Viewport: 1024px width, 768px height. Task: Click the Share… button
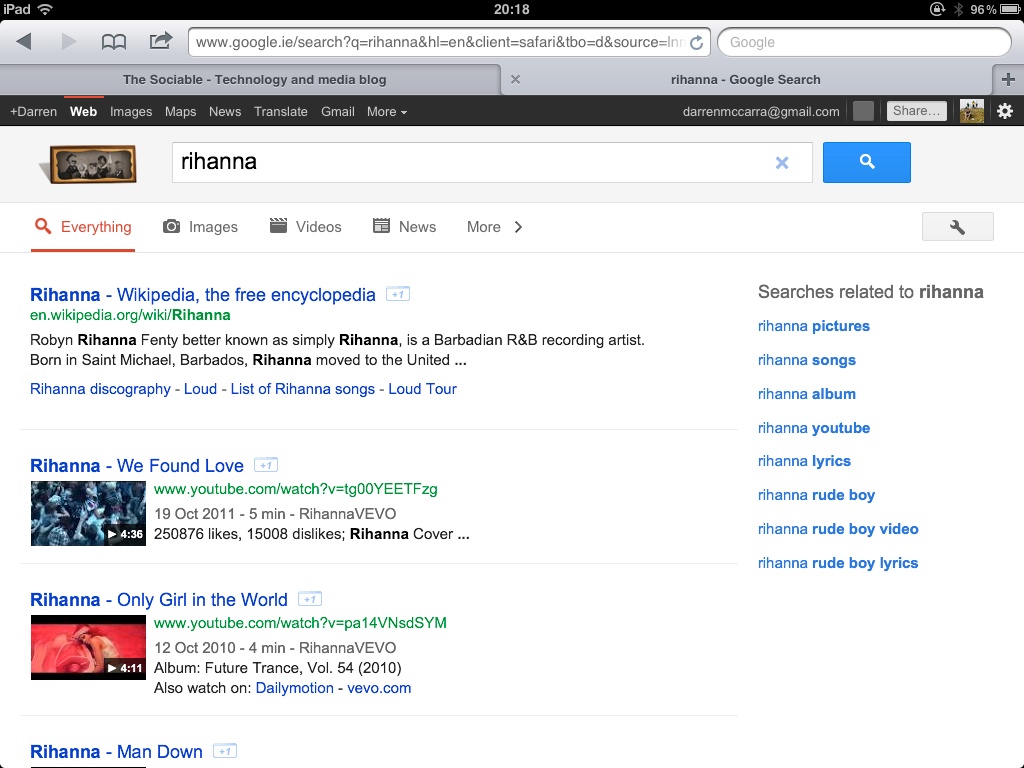[x=916, y=111]
